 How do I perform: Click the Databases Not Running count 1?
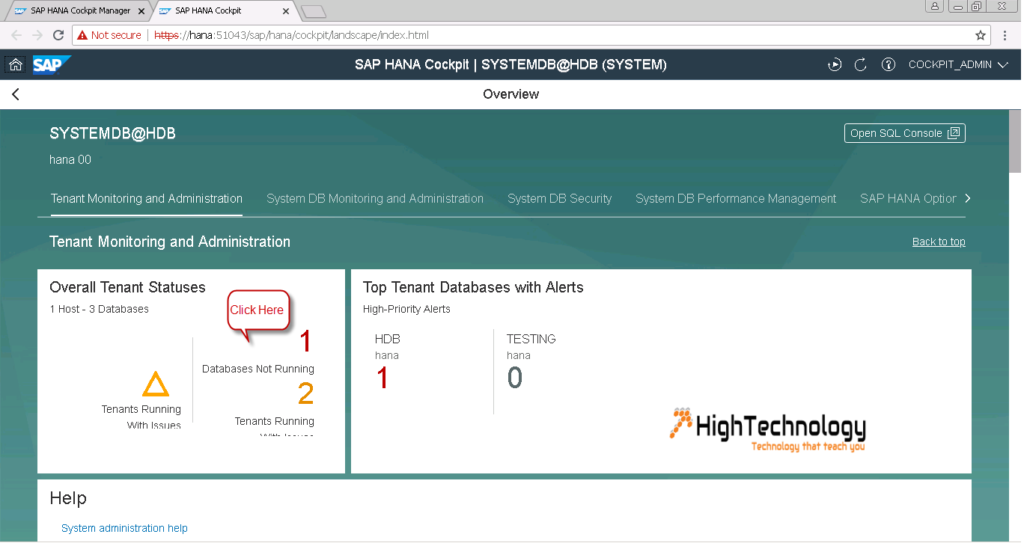tap(306, 341)
